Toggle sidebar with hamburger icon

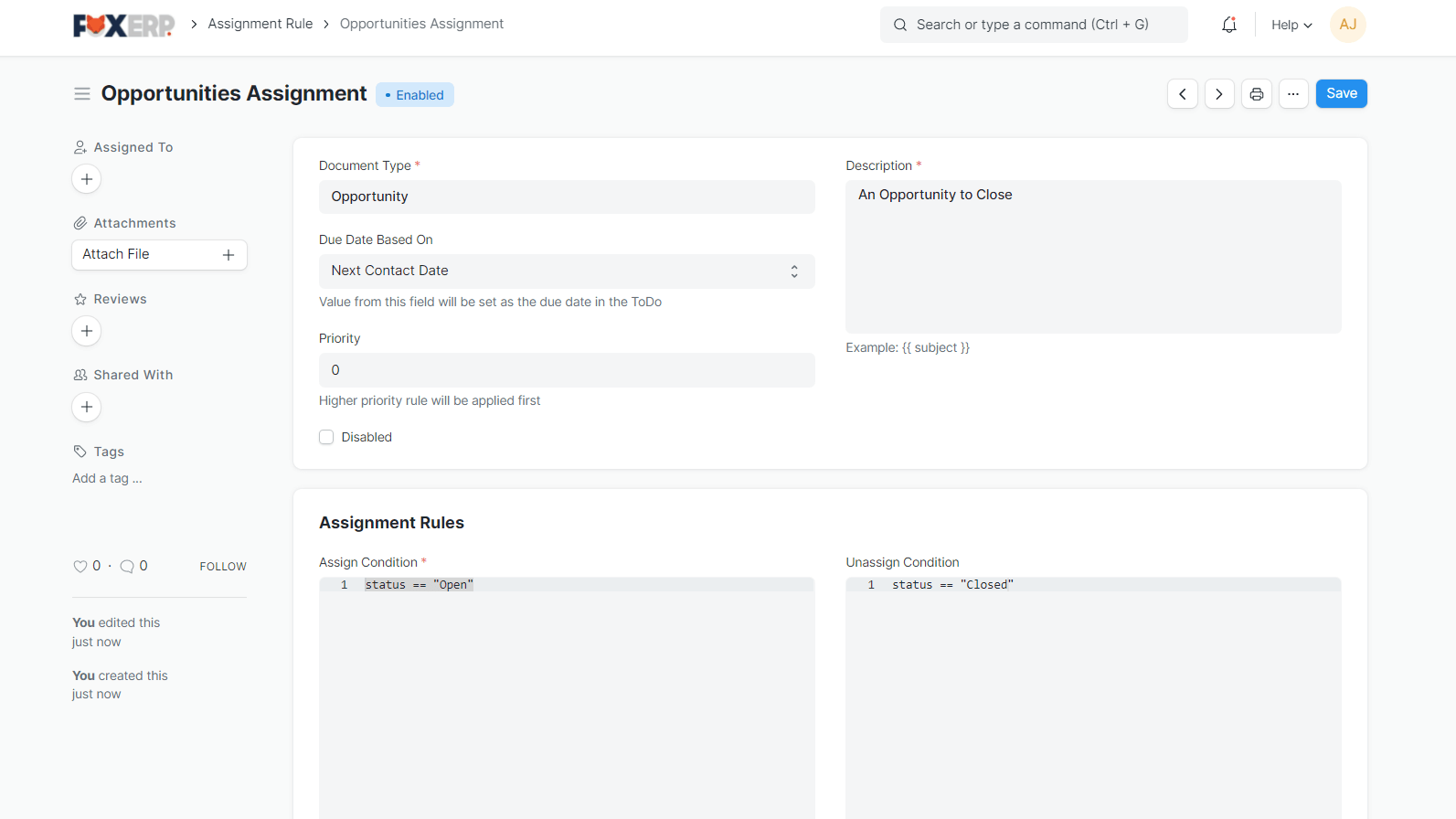pos(82,94)
